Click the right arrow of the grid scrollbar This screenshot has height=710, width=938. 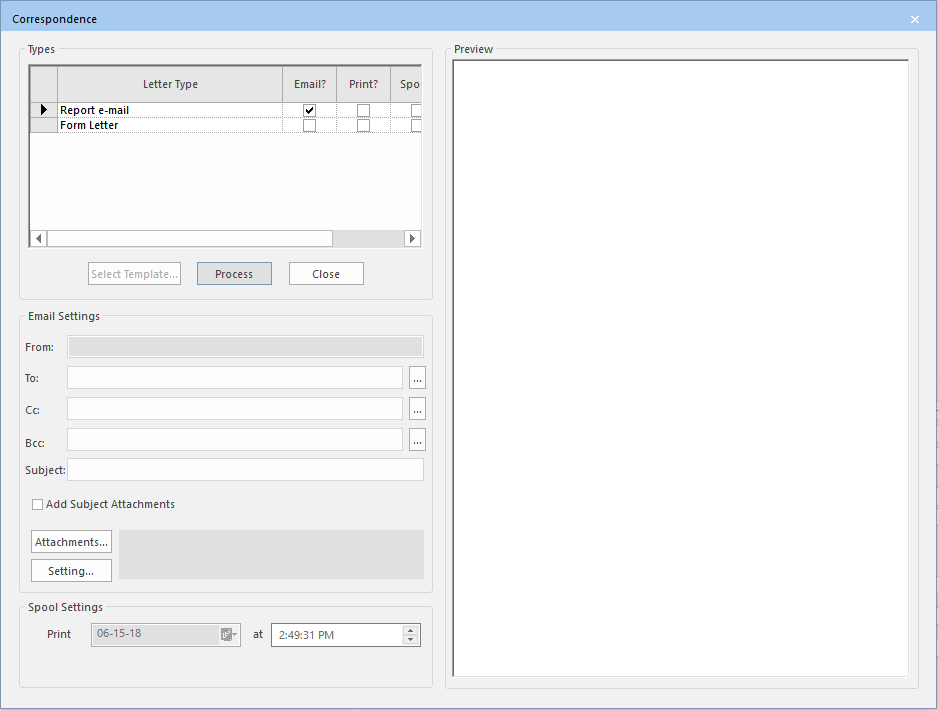412,238
